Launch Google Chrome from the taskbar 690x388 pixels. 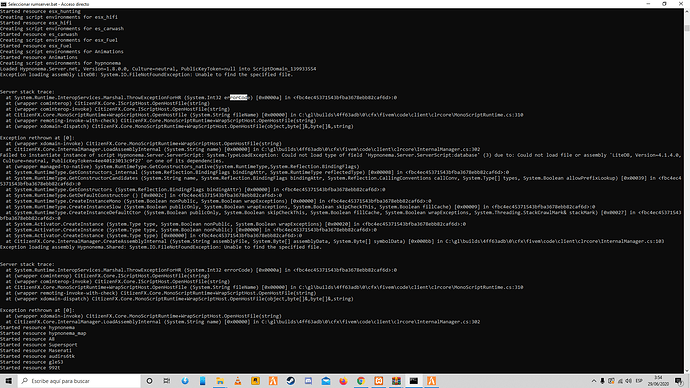361,381
